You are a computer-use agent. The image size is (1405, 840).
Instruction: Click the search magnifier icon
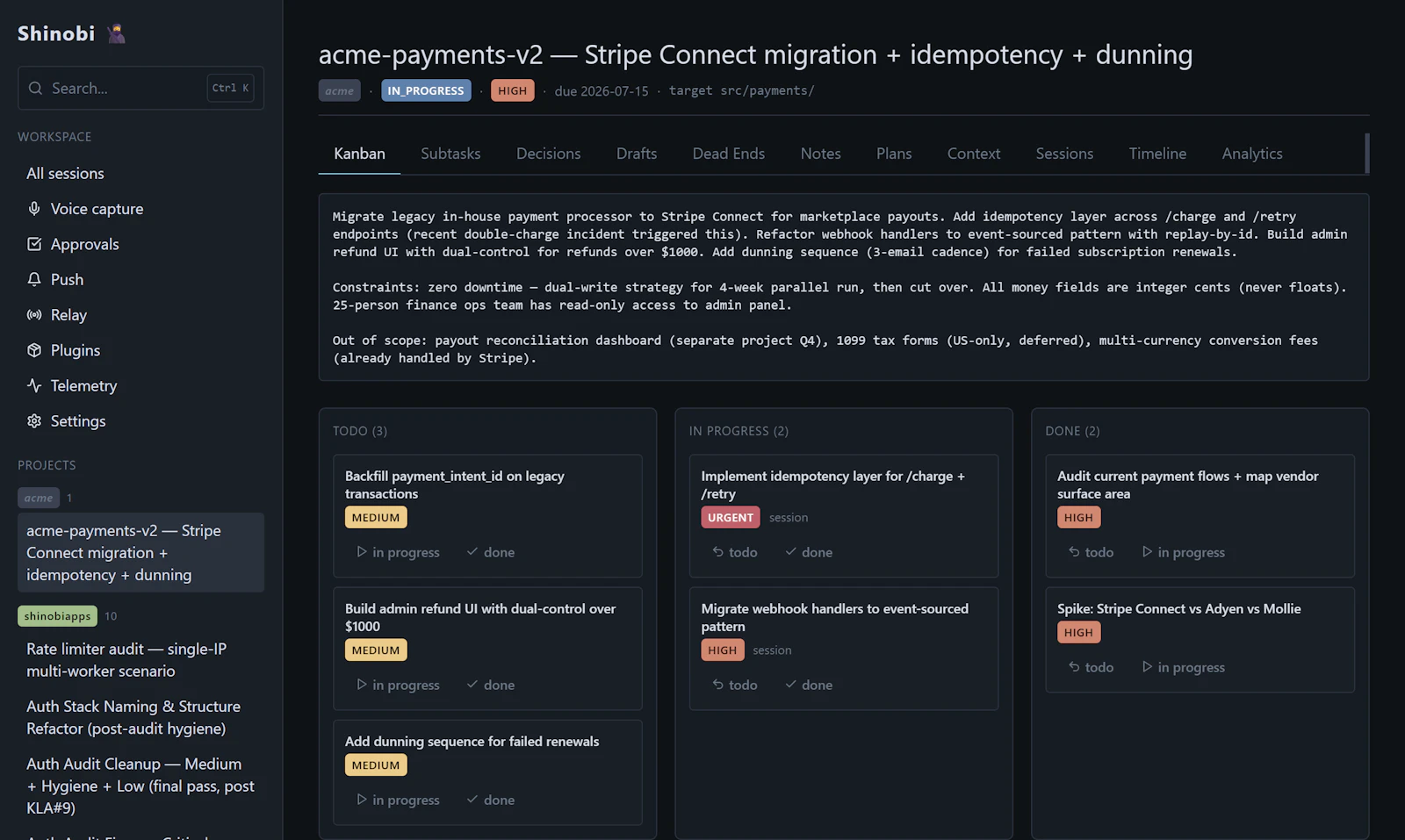[x=35, y=88]
